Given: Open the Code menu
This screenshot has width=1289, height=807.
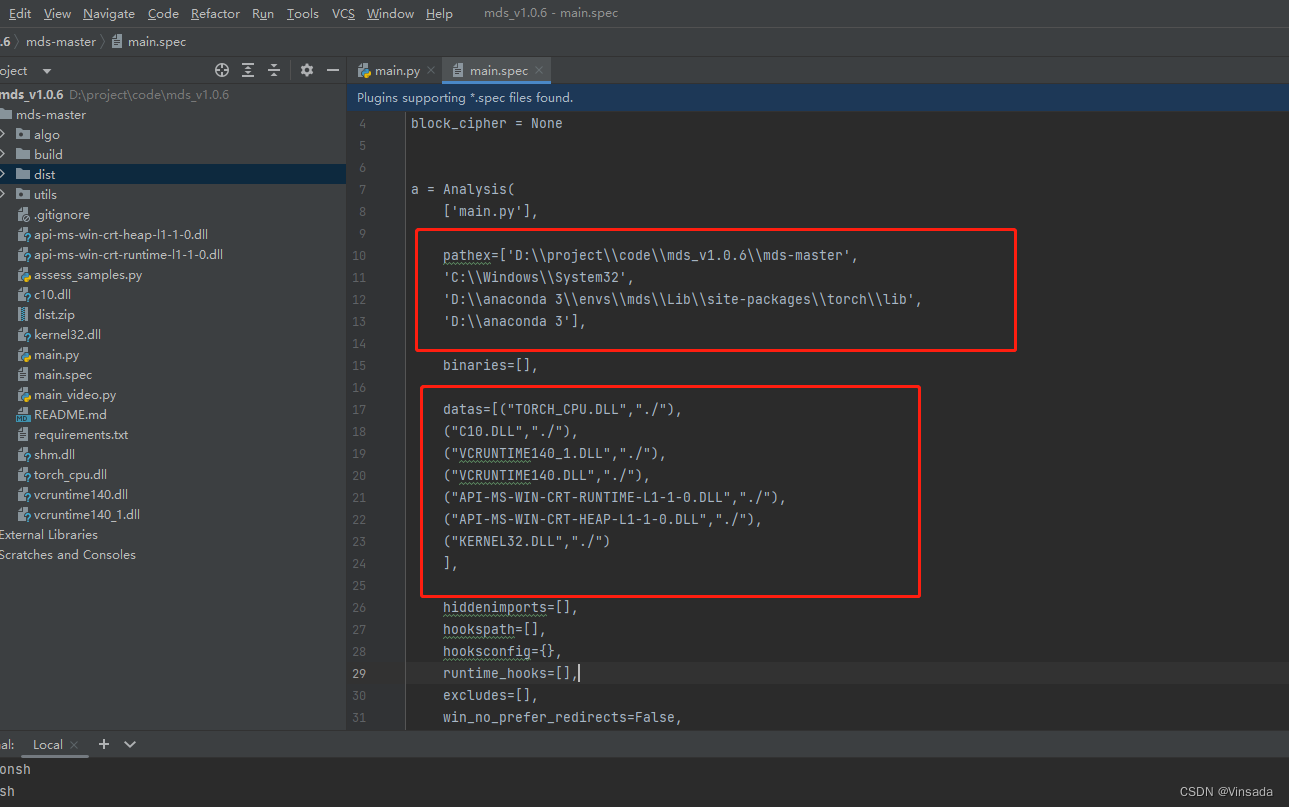Looking at the screenshot, I should click(x=163, y=13).
